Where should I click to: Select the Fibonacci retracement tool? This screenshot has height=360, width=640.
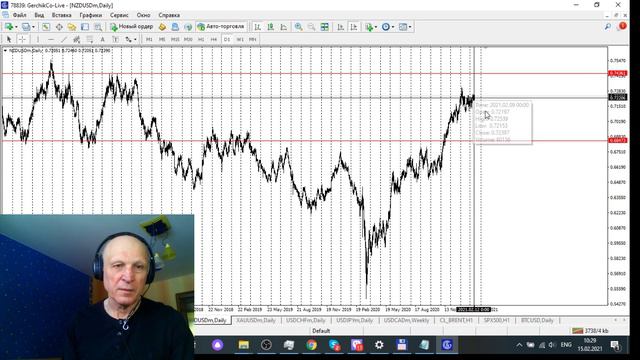coord(89,39)
